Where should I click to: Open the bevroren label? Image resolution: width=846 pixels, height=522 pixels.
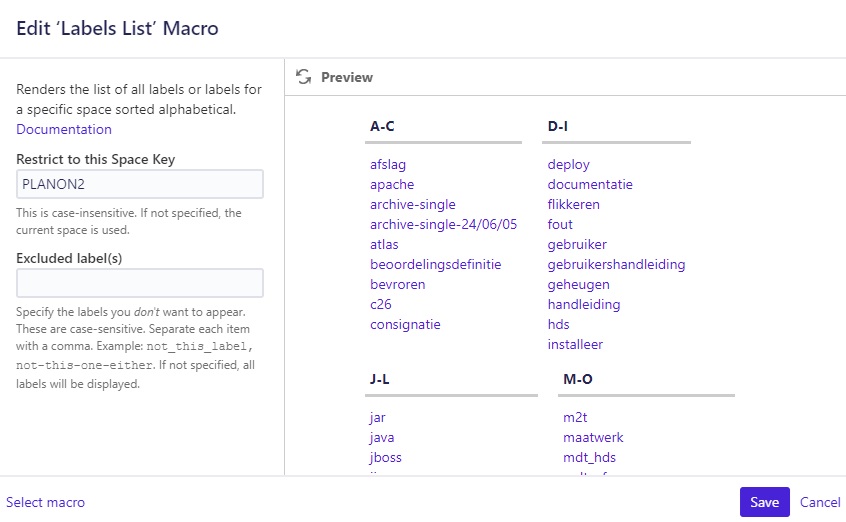[x=398, y=284]
